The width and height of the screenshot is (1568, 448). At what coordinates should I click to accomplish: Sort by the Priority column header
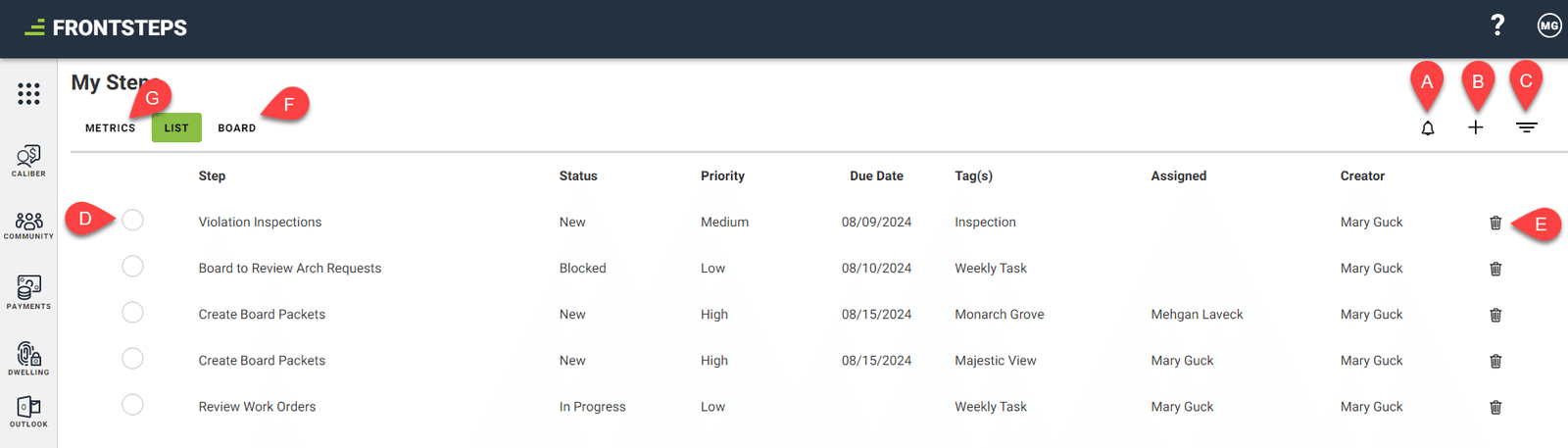click(722, 176)
